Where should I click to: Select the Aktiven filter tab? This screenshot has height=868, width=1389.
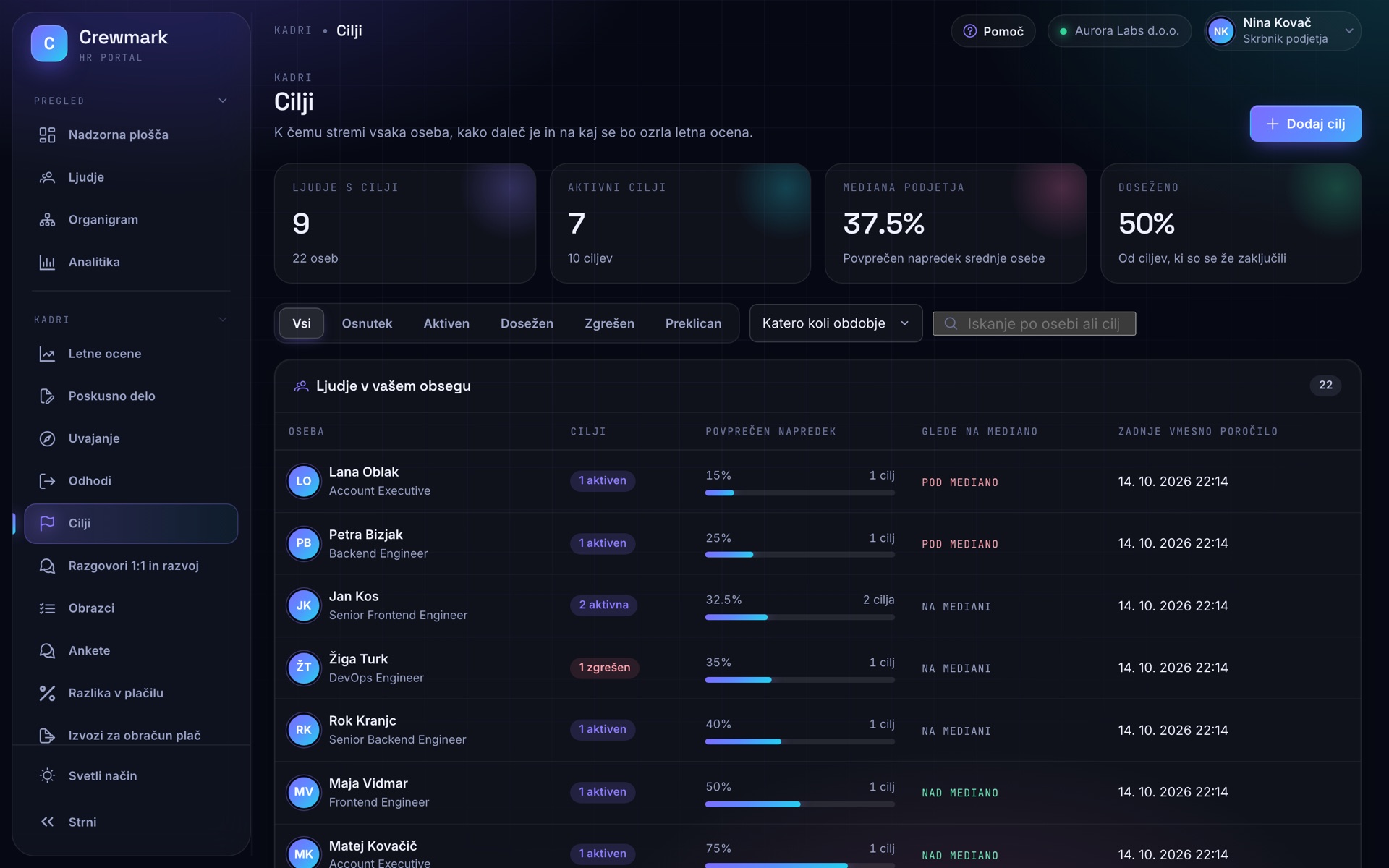pyautogui.click(x=446, y=323)
